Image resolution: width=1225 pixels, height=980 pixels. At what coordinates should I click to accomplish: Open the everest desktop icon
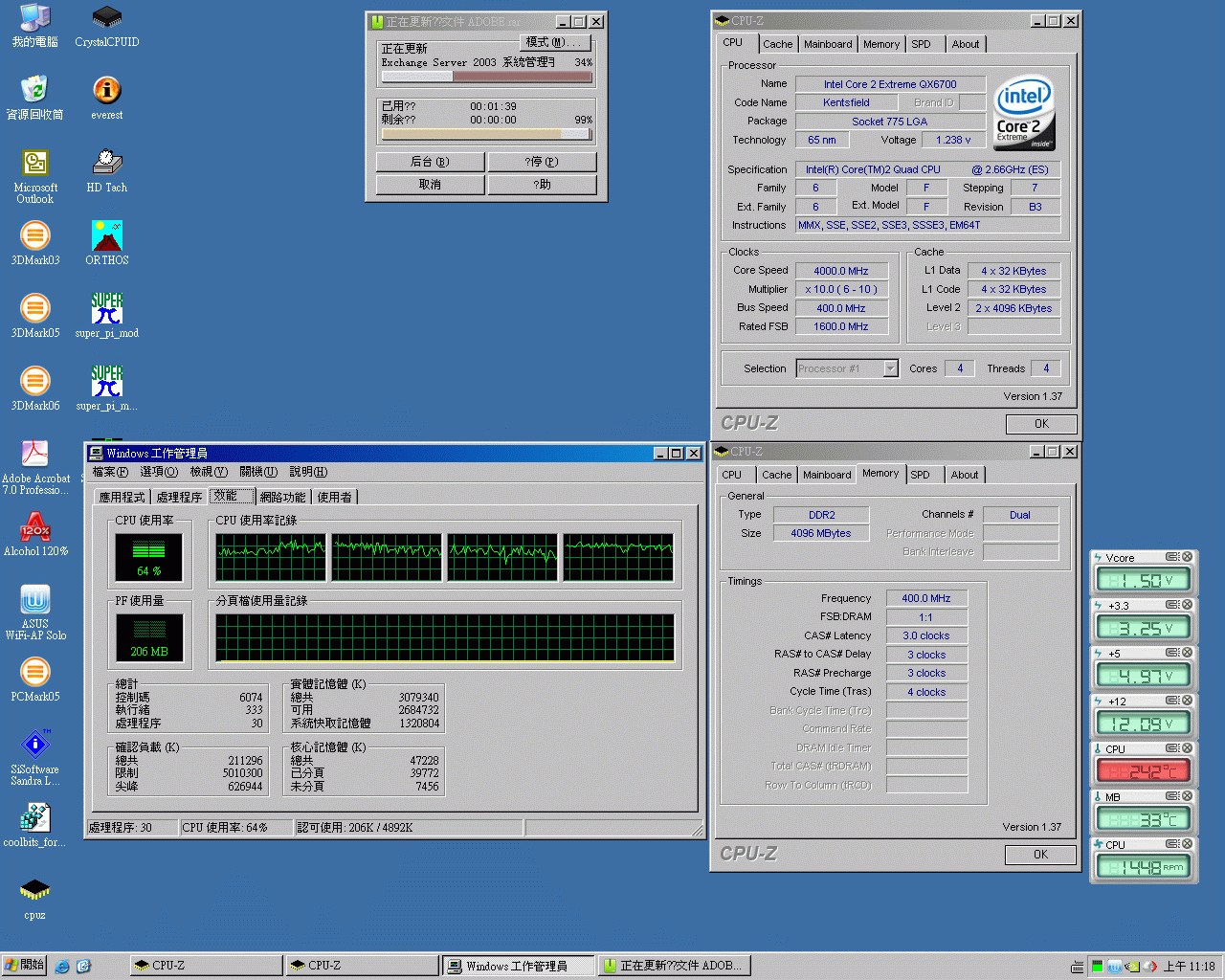click(x=106, y=99)
